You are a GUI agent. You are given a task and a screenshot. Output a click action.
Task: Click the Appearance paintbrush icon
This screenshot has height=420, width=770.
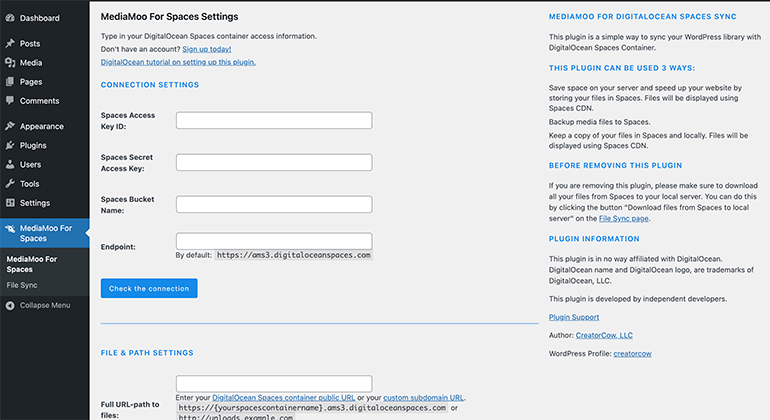(x=9, y=127)
